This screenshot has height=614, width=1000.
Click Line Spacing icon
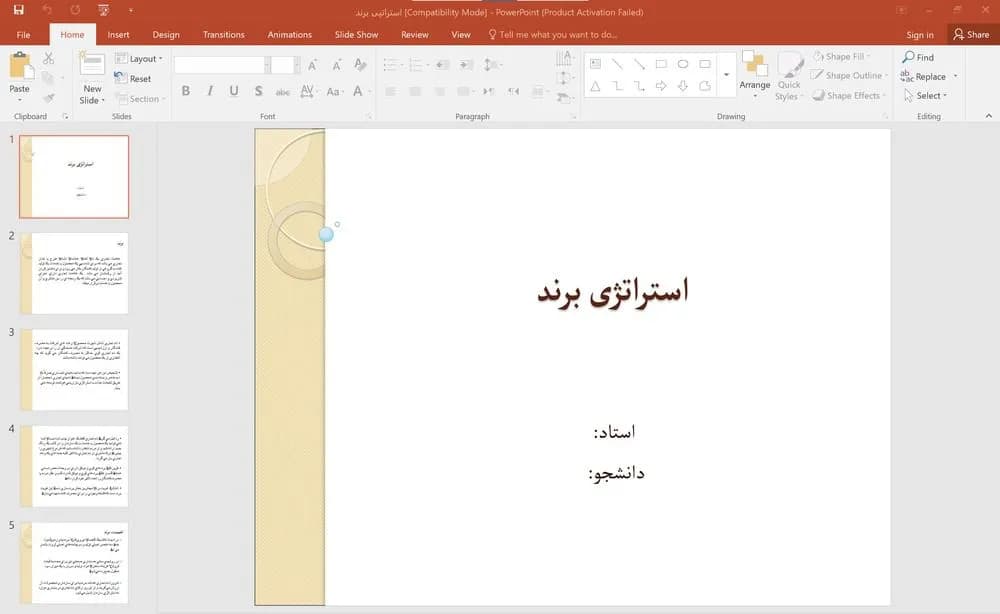[490, 65]
